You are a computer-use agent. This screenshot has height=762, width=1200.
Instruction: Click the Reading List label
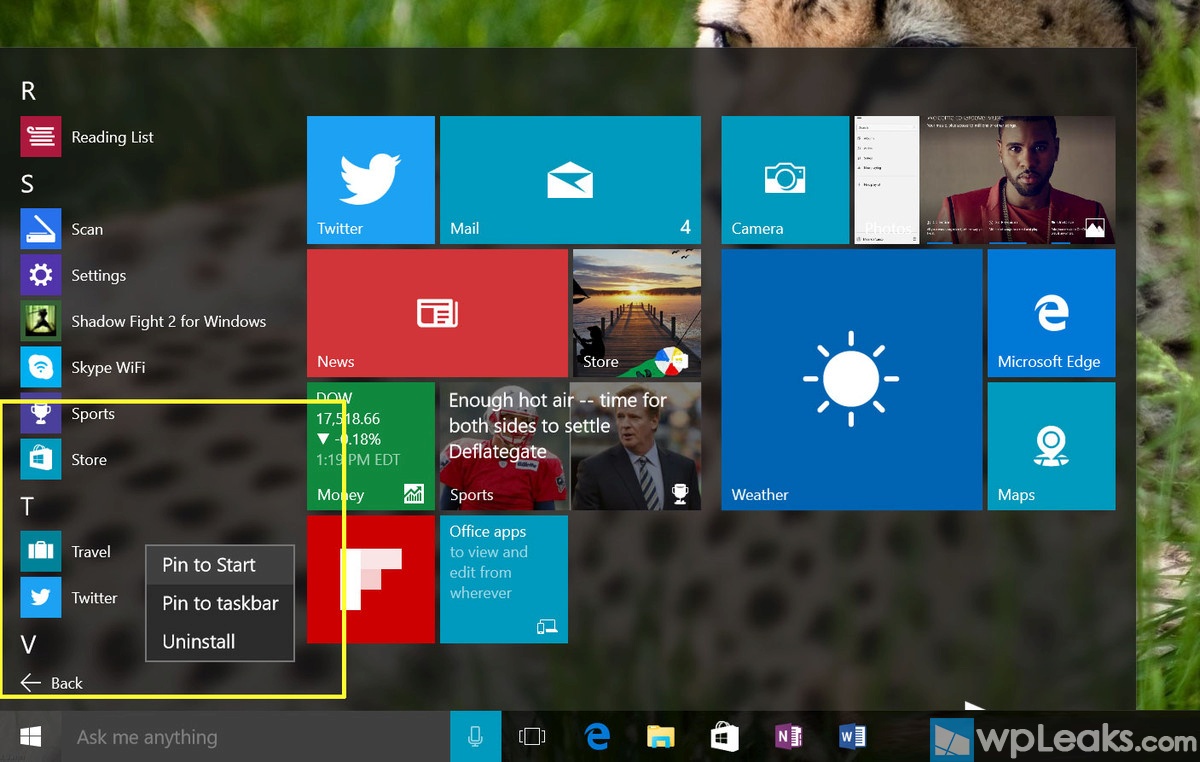[112, 137]
